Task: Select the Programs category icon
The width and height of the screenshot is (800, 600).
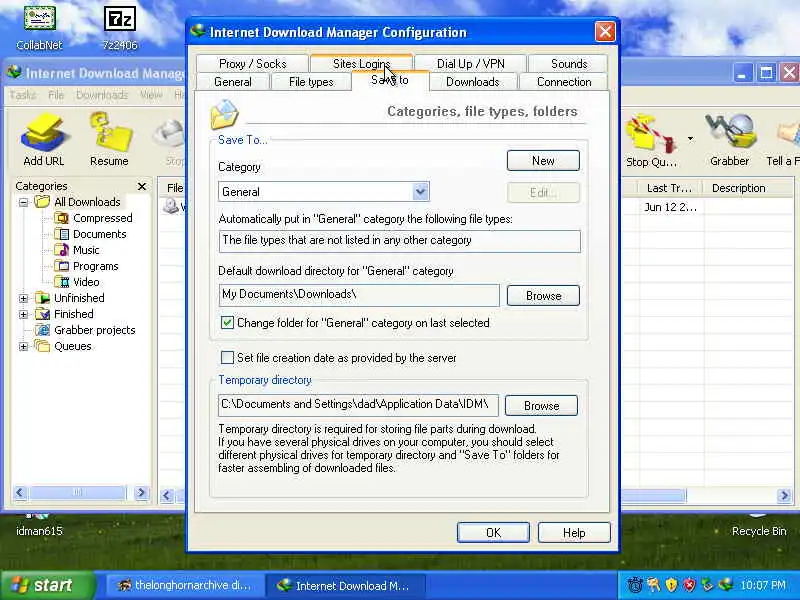Action: (x=61, y=266)
